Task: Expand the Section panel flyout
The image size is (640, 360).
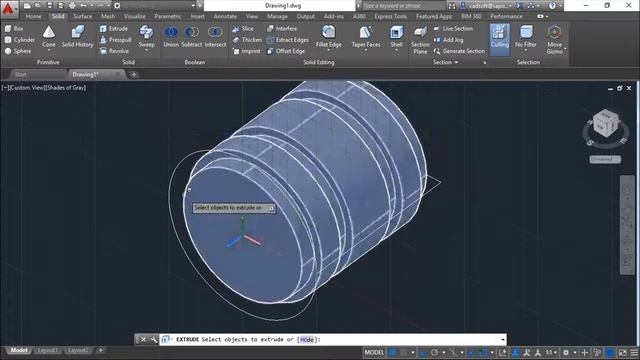Action: pos(446,62)
